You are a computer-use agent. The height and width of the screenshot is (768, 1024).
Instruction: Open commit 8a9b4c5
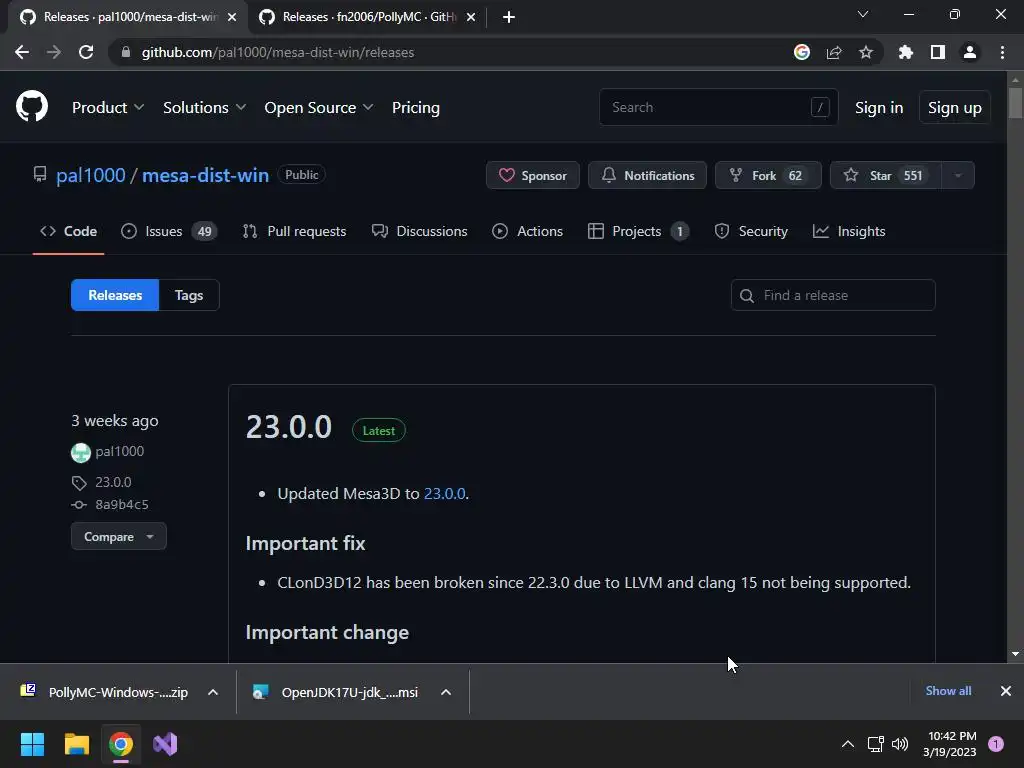(121, 504)
